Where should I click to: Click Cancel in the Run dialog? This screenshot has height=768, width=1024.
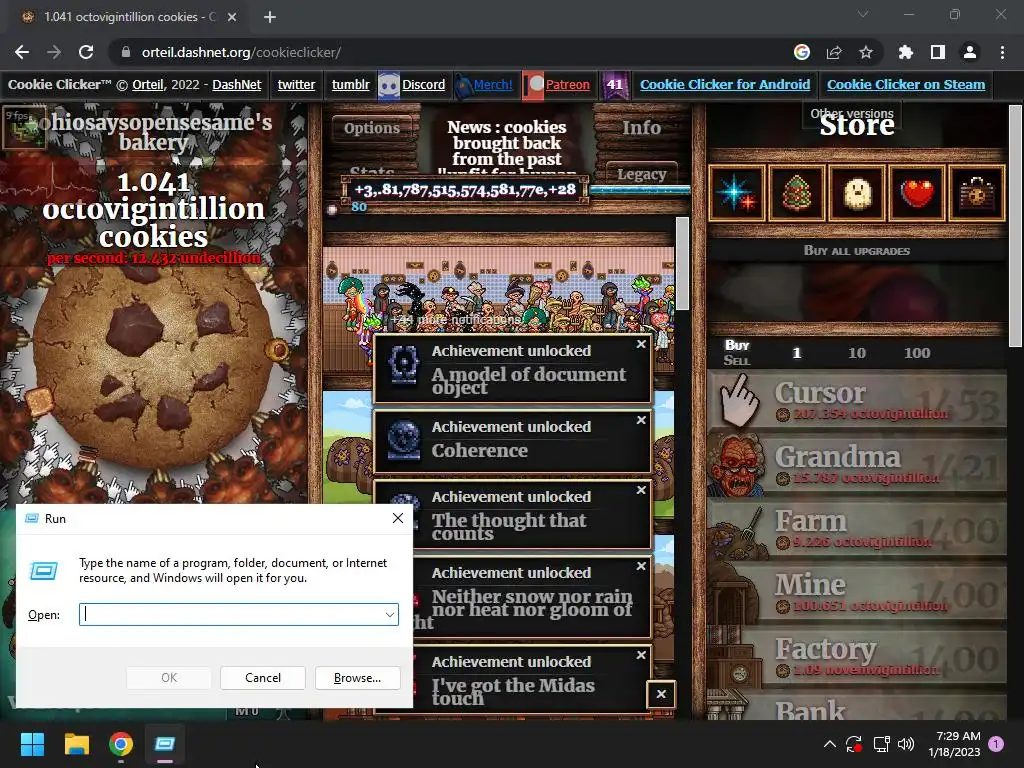click(263, 678)
